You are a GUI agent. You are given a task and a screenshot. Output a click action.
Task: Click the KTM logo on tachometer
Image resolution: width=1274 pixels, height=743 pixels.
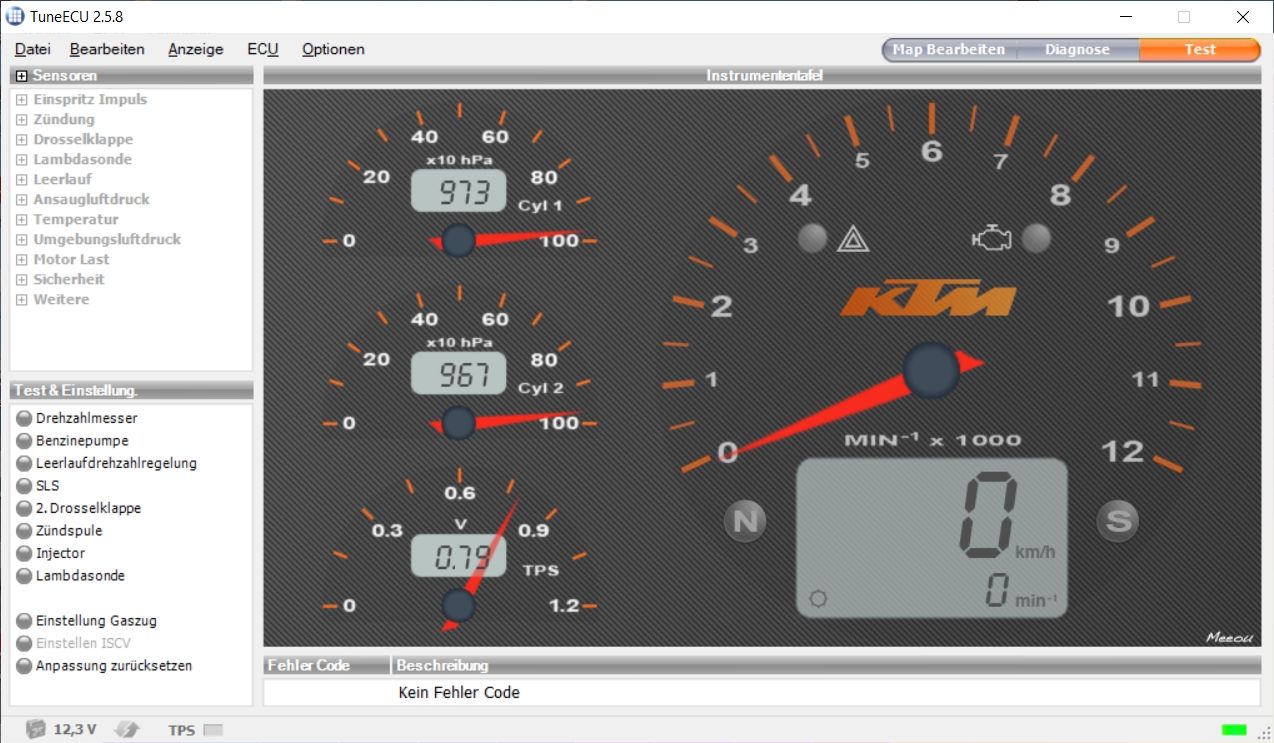[928, 299]
